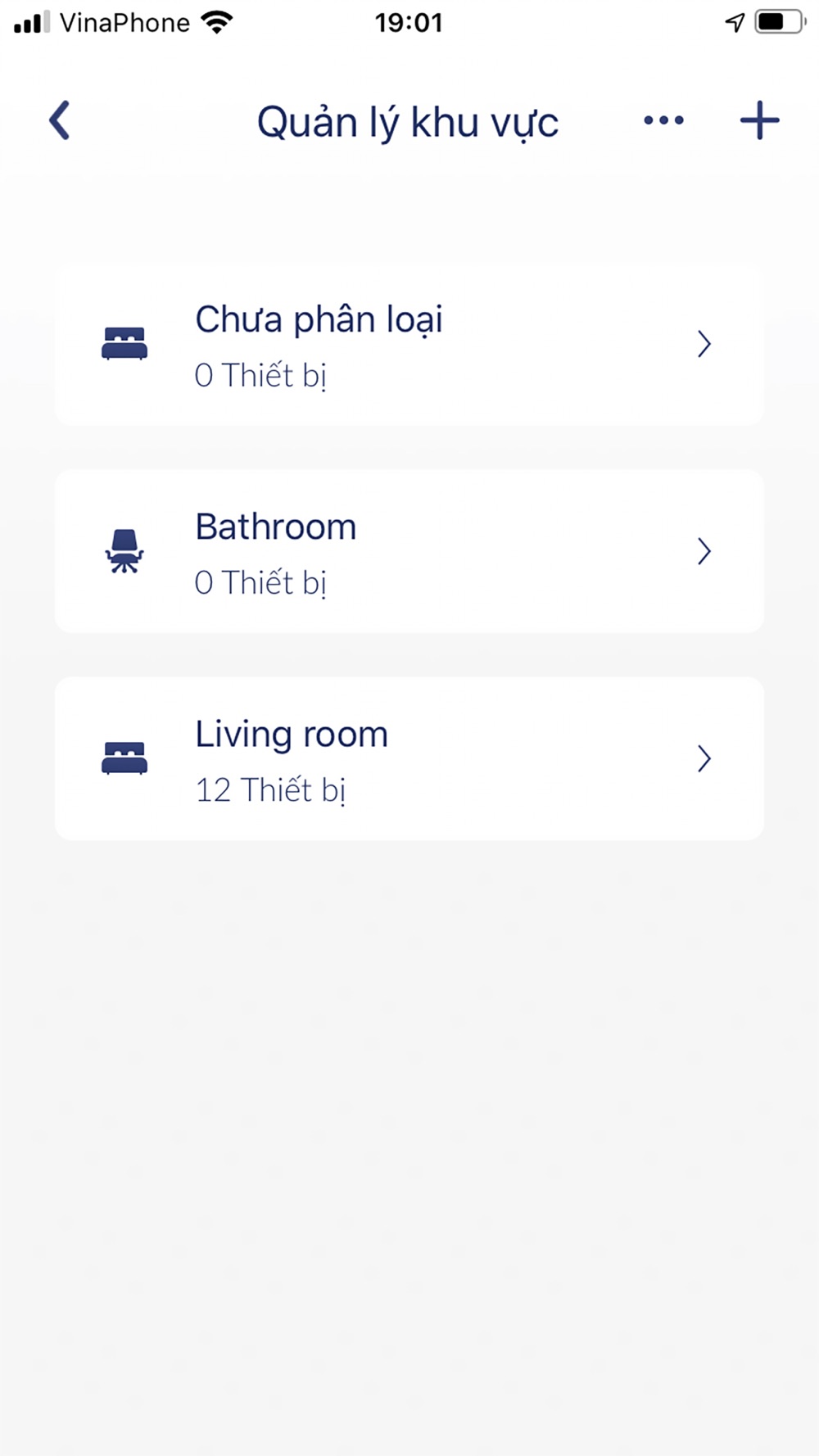This screenshot has width=819, height=1456.
Task: Tap the battery indicator in status bar
Action: [781, 22]
